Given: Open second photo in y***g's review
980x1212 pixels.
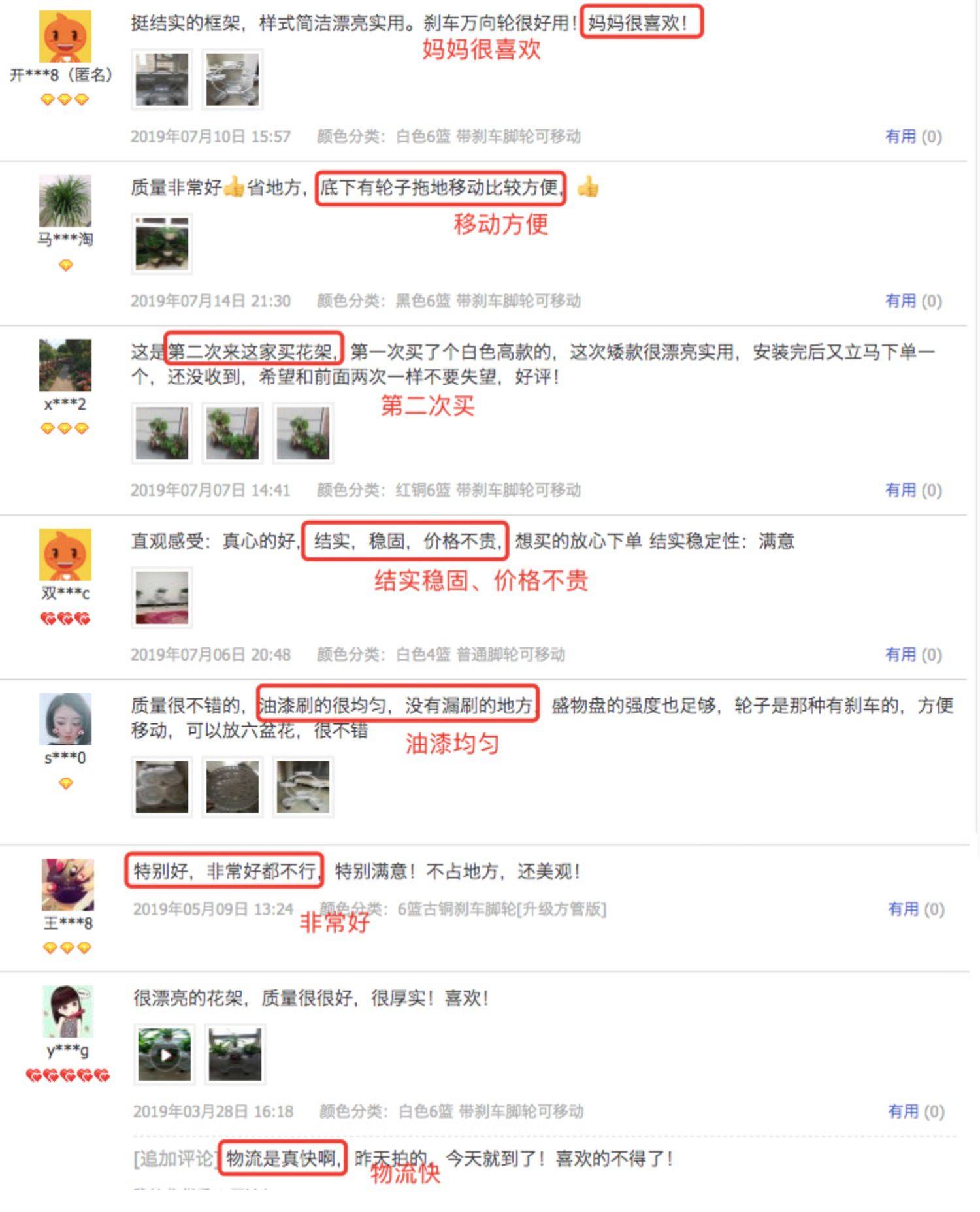Looking at the screenshot, I should point(235,1055).
